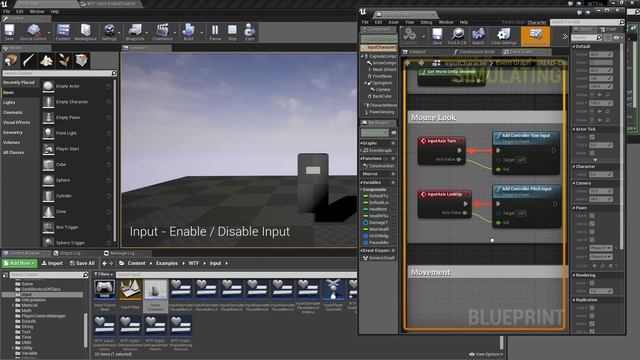Open main Settings dropdown arrow

[x=120, y=32]
